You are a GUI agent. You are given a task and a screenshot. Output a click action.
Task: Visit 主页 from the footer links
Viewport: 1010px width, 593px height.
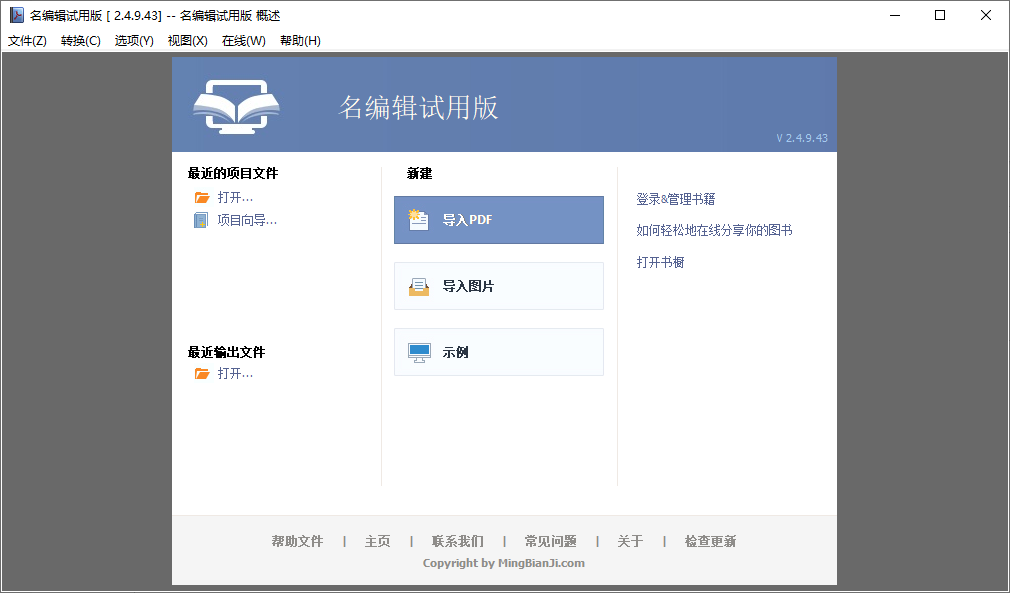[377, 541]
